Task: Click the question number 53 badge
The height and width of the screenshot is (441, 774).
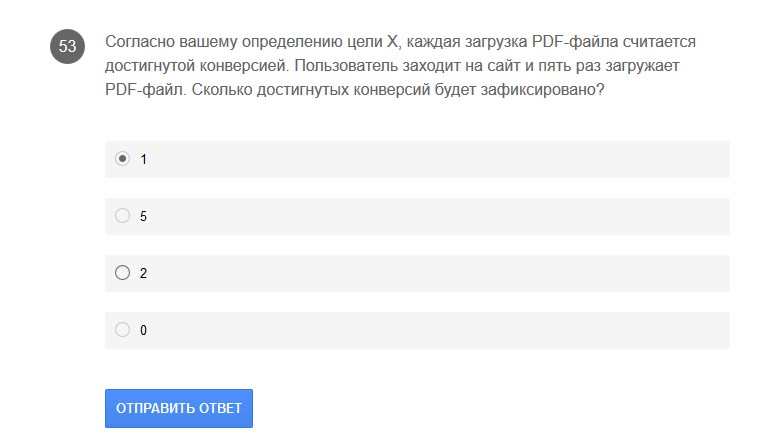Action: (67, 46)
